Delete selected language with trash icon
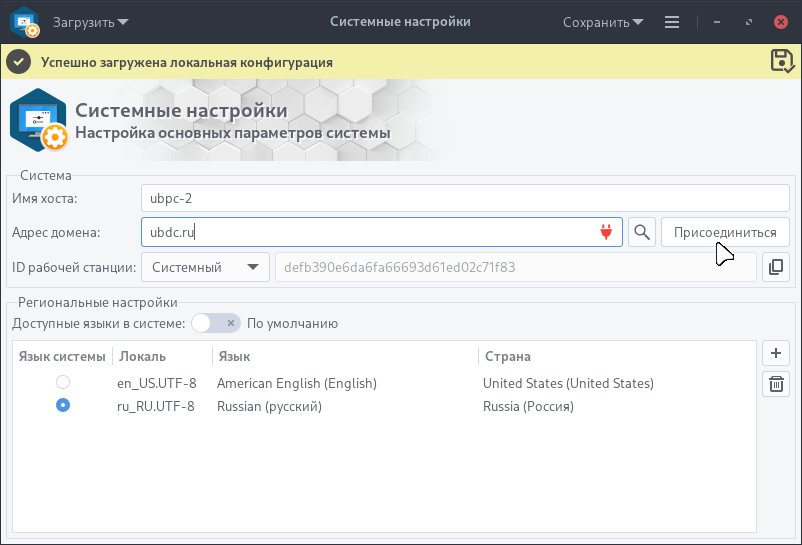The image size is (802, 545). click(776, 384)
